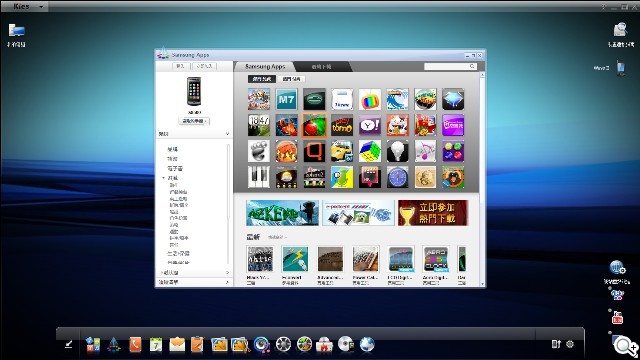Click the pencil edit icon on dock
This screenshot has width=640, height=360.
point(69,344)
